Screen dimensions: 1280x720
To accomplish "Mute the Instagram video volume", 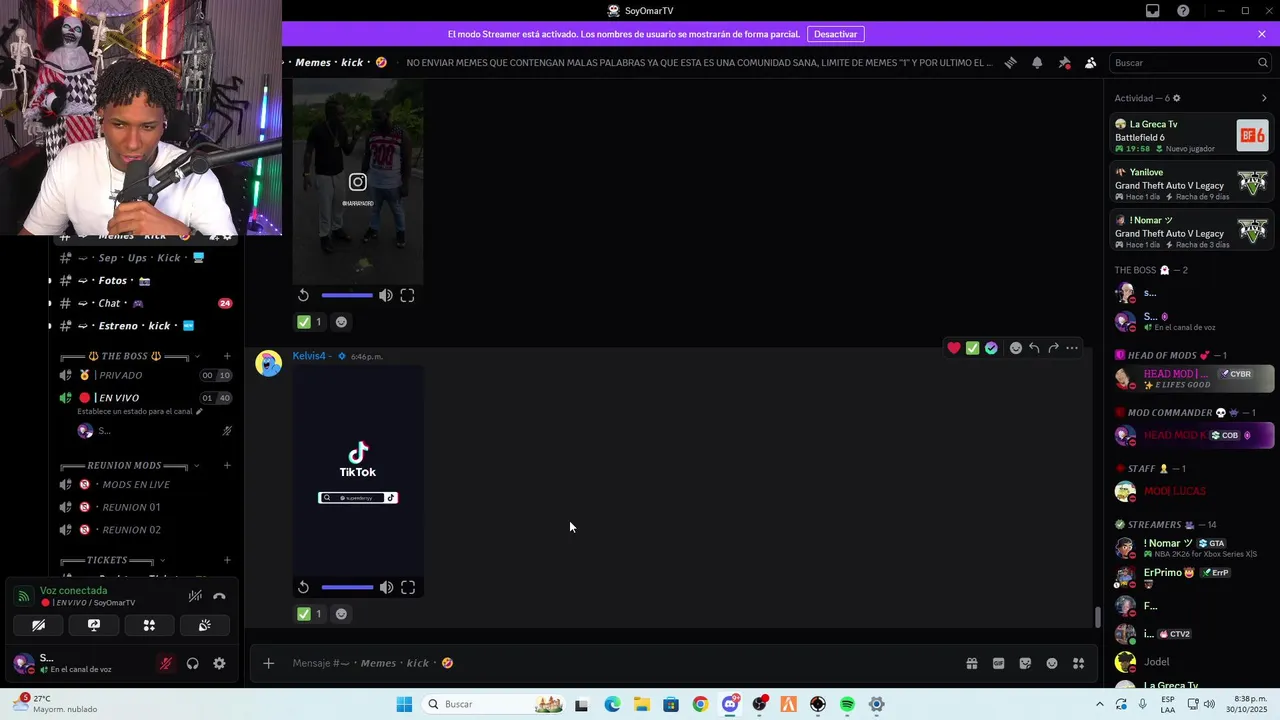I will 386,295.
